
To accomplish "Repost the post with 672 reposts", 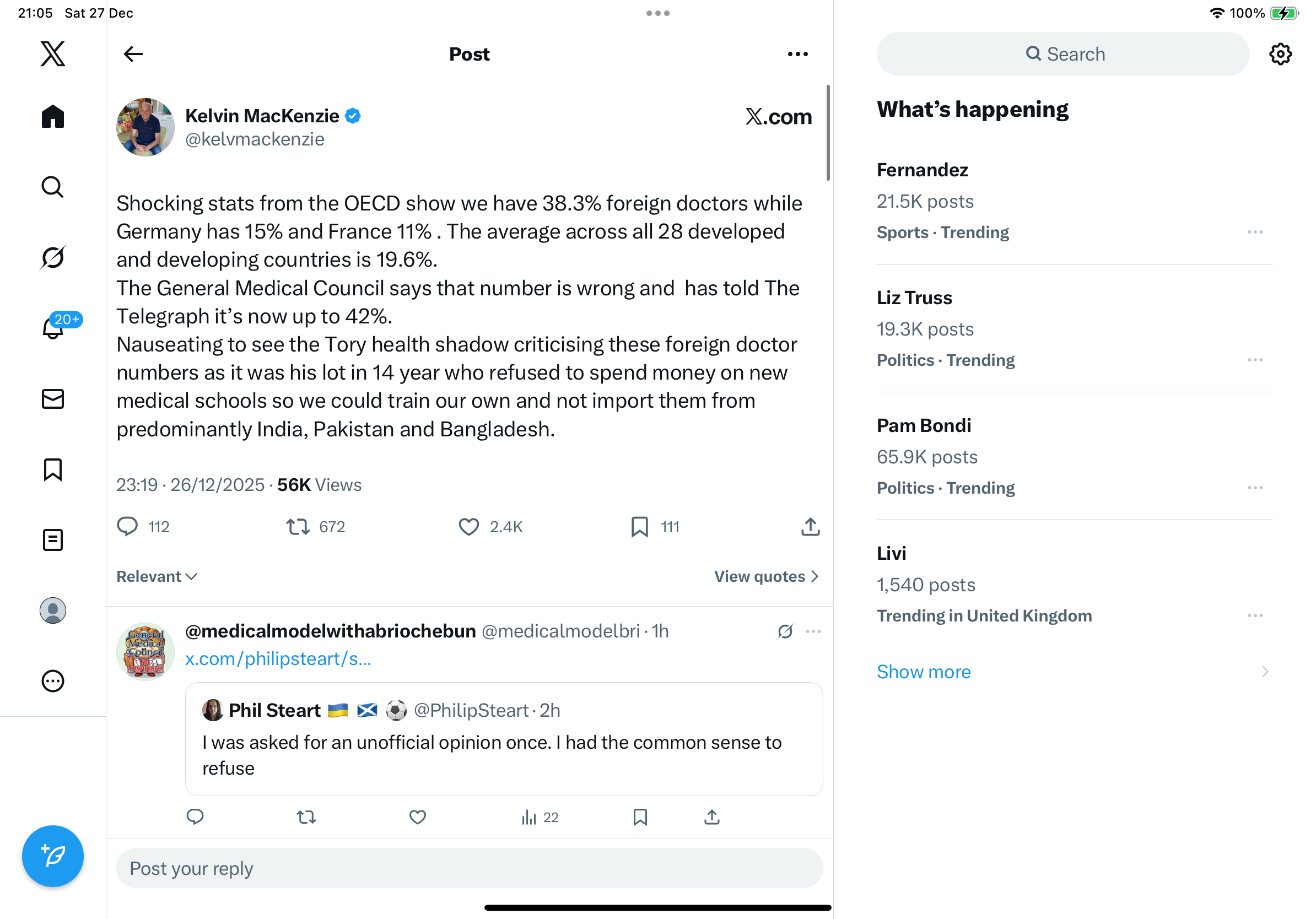I will (298, 527).
